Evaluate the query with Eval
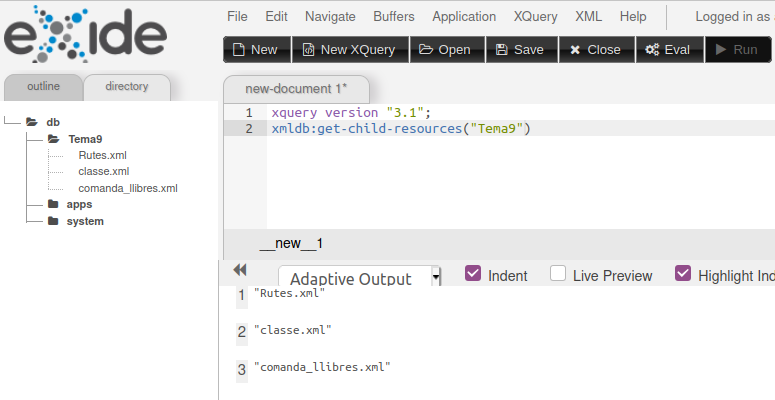775x400 pixels. click(667, 50)
